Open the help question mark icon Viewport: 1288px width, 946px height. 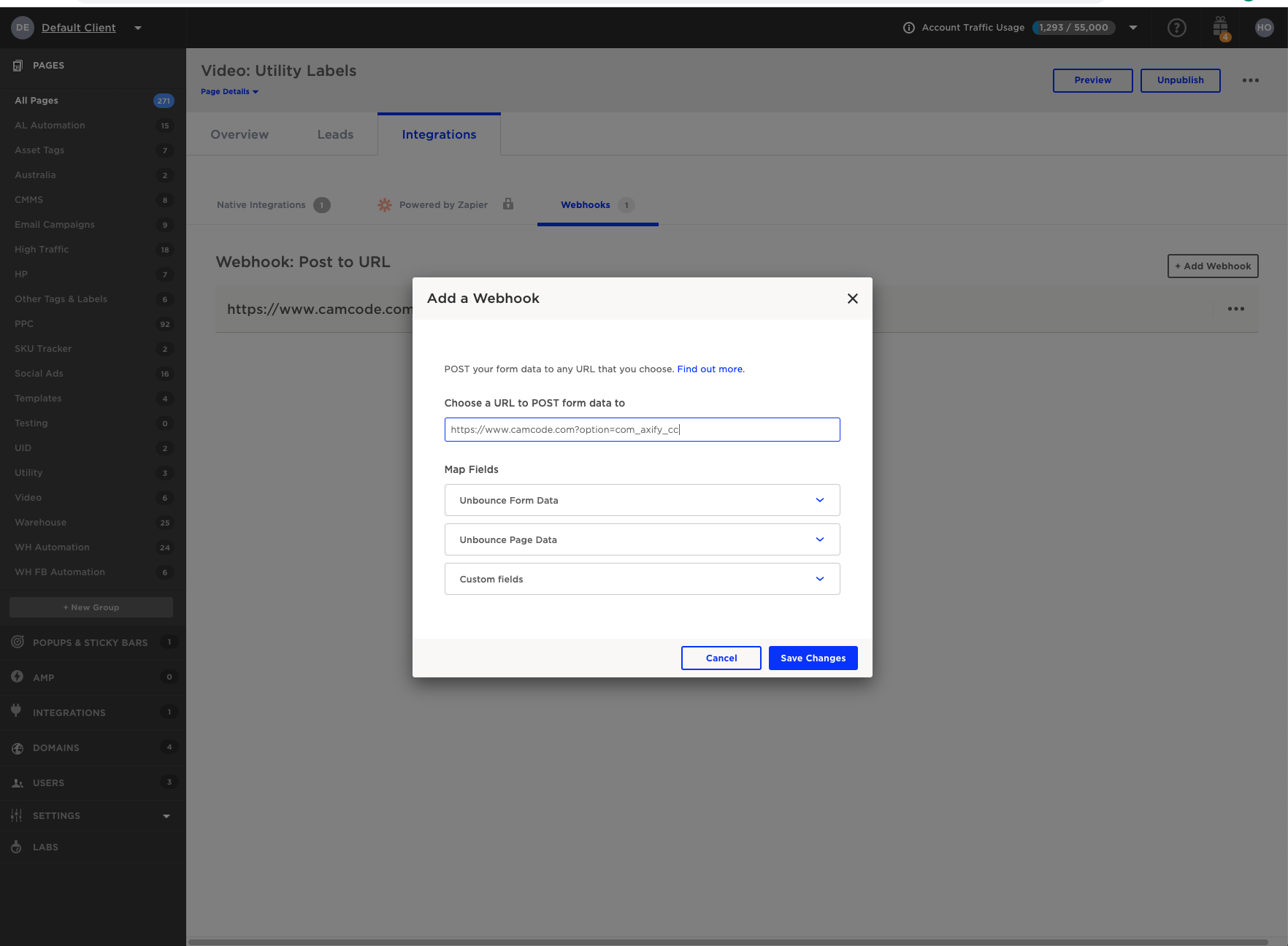1176,28
